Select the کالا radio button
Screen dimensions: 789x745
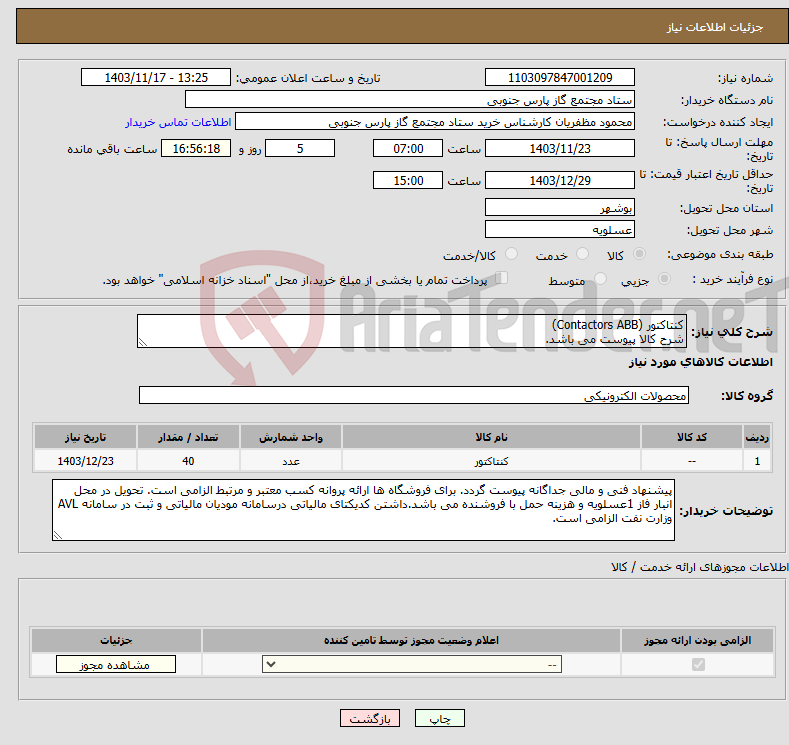[x=639, y=254]
